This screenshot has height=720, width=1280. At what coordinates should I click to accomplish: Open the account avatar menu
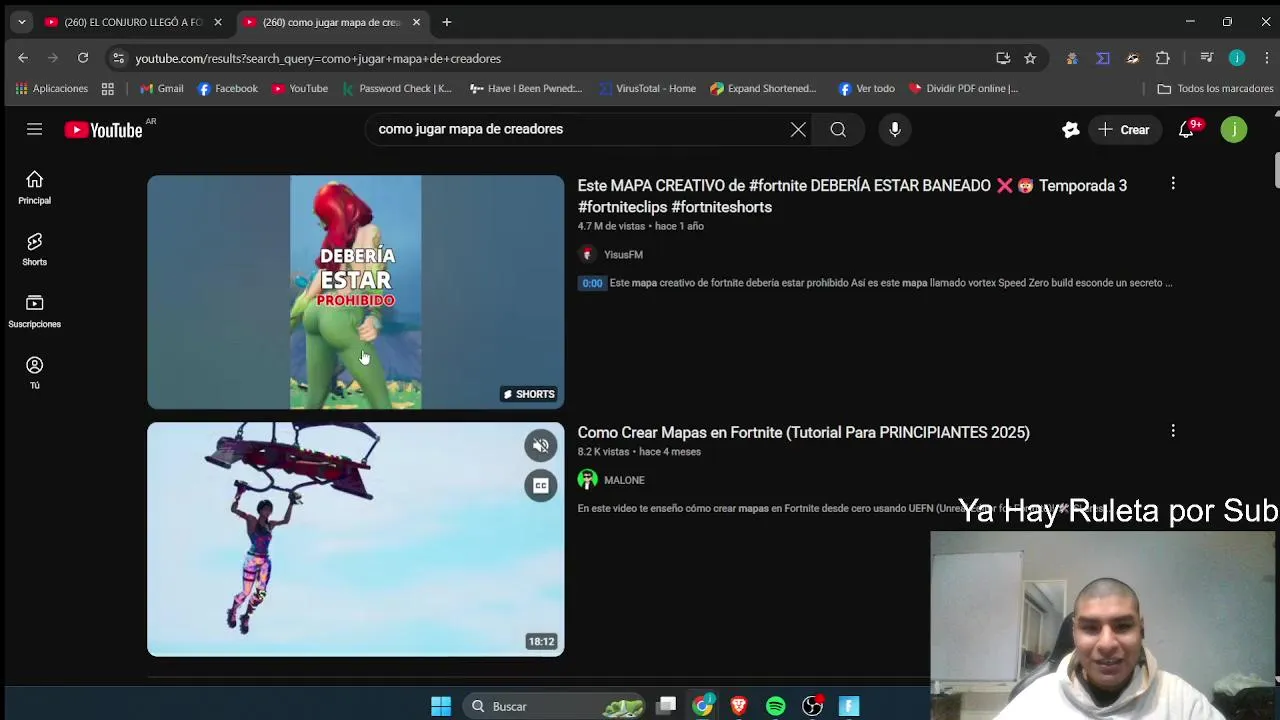[1234, 129]
